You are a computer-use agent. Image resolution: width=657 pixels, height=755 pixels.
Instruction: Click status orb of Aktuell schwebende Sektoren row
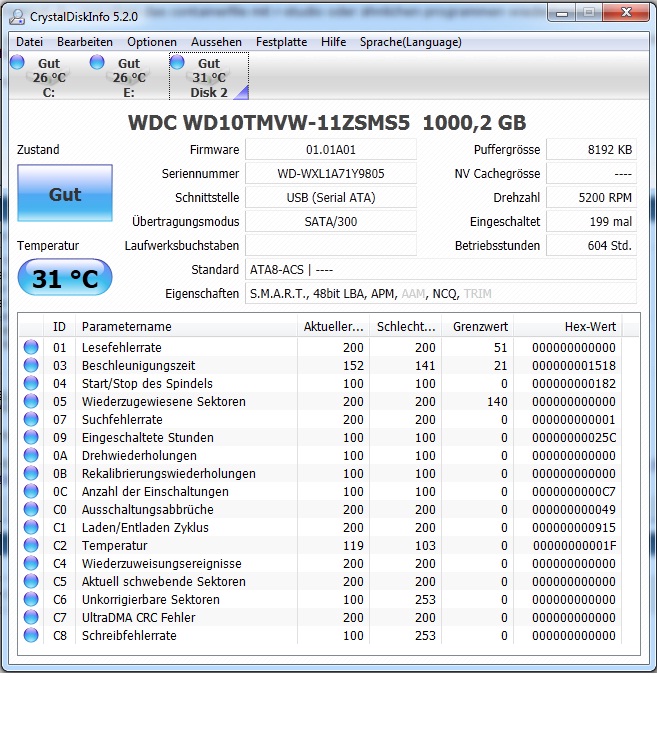click(x=31, y=581)
